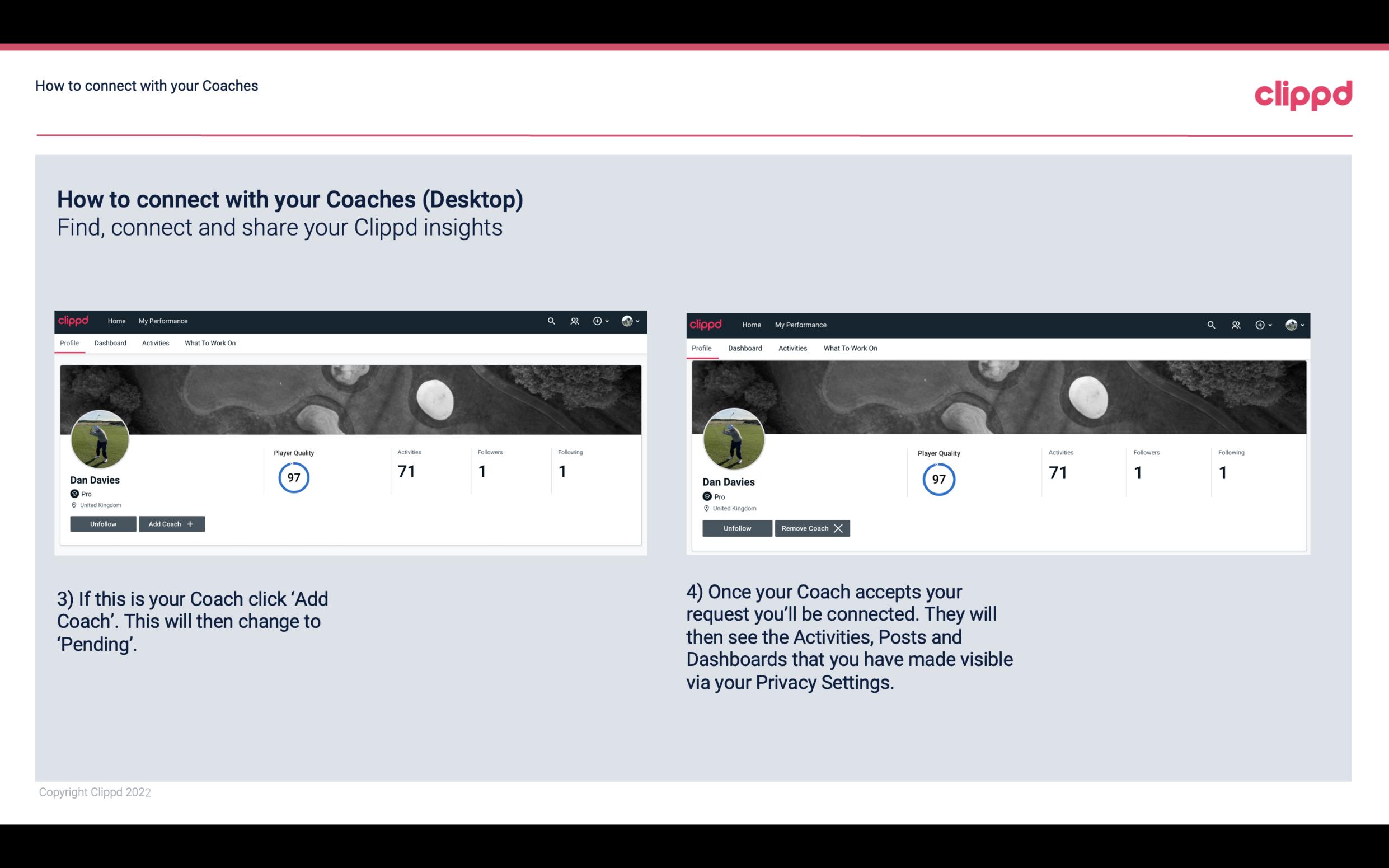Click the globe/language icon in top right
Image resolution: width=1389 pixels, height=868 pixels.
[x=1290, y=324]
